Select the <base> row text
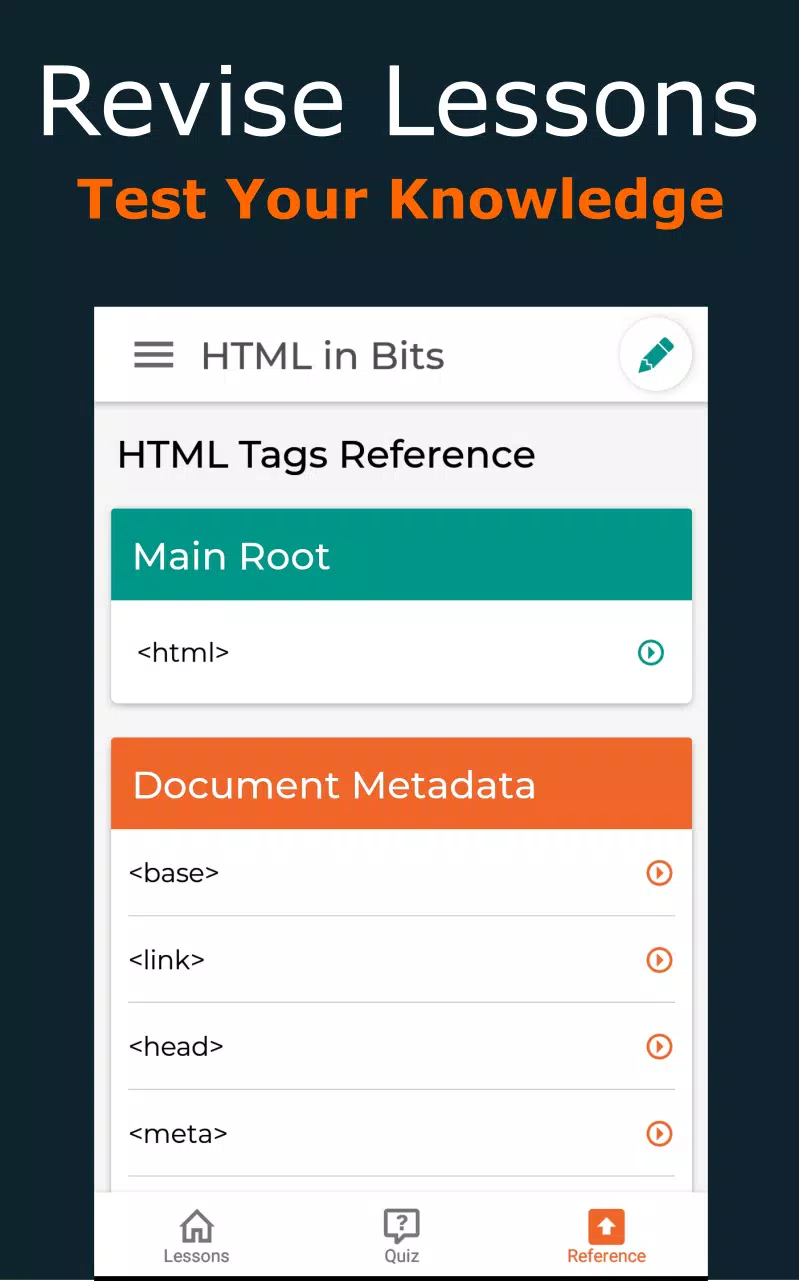The height and width of the screenshot is (1281, 799). 174,873
